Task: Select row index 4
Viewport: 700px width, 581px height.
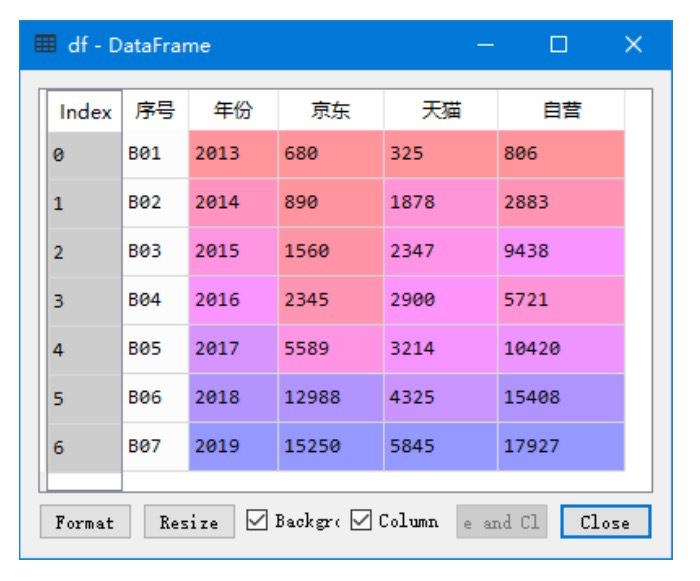Action: pyautogui.click(x=84, y=349)
